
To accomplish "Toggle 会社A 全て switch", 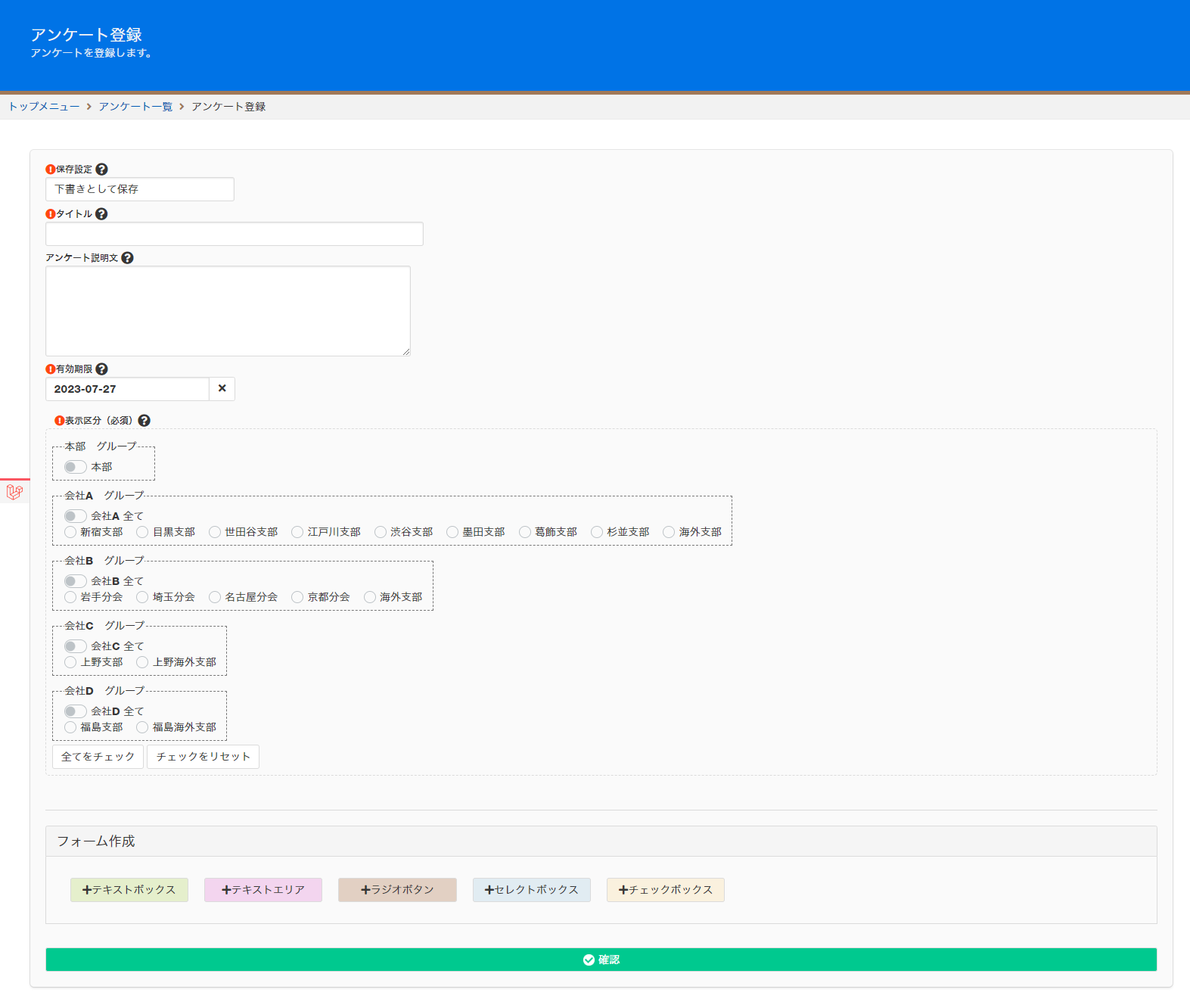I will (x=75, y=516).
